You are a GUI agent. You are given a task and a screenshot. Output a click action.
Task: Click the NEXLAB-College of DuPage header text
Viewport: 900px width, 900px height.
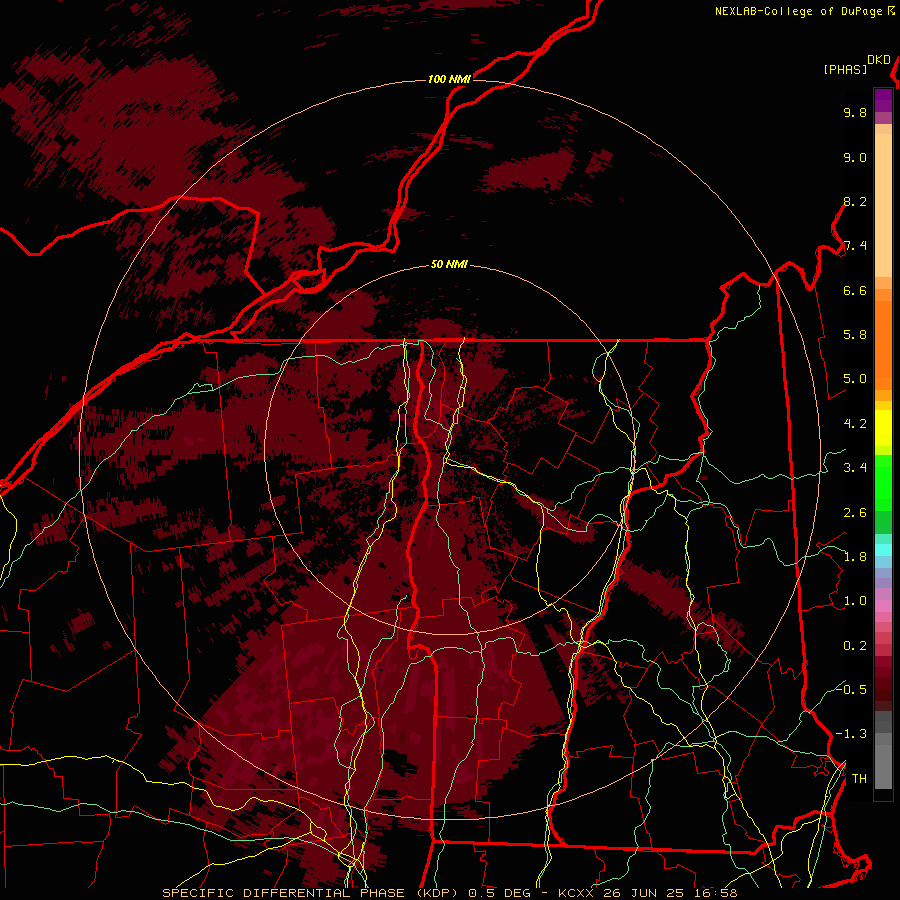click(x=800, y=11)
